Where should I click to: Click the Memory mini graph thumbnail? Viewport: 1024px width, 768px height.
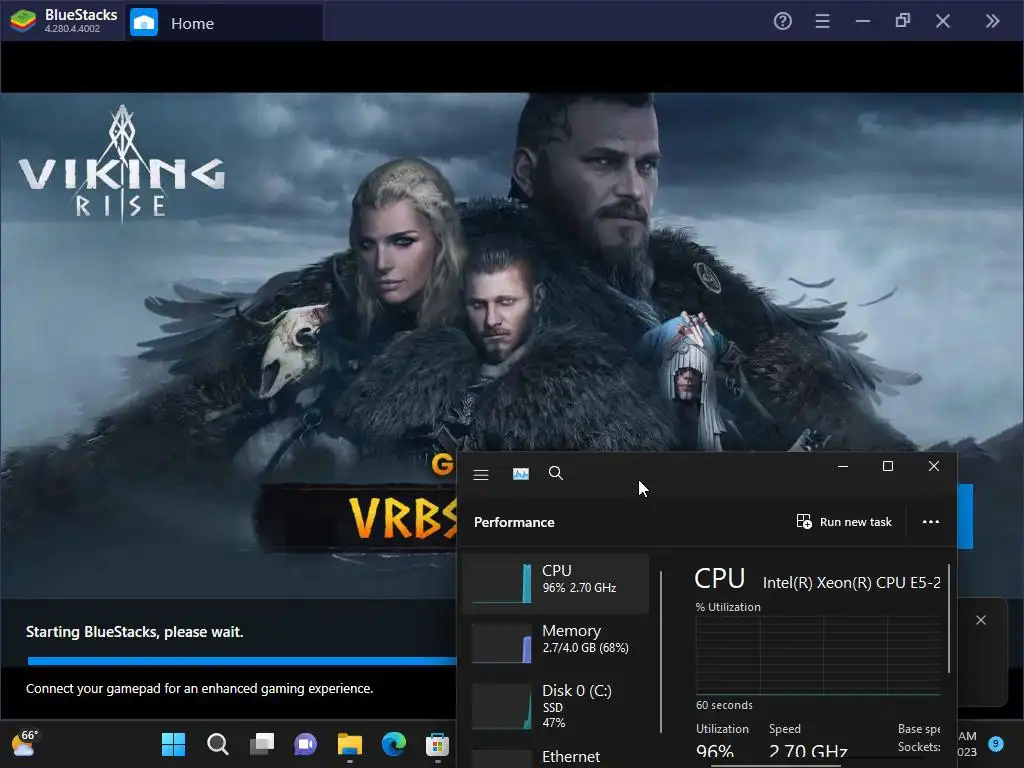point(501,643)
